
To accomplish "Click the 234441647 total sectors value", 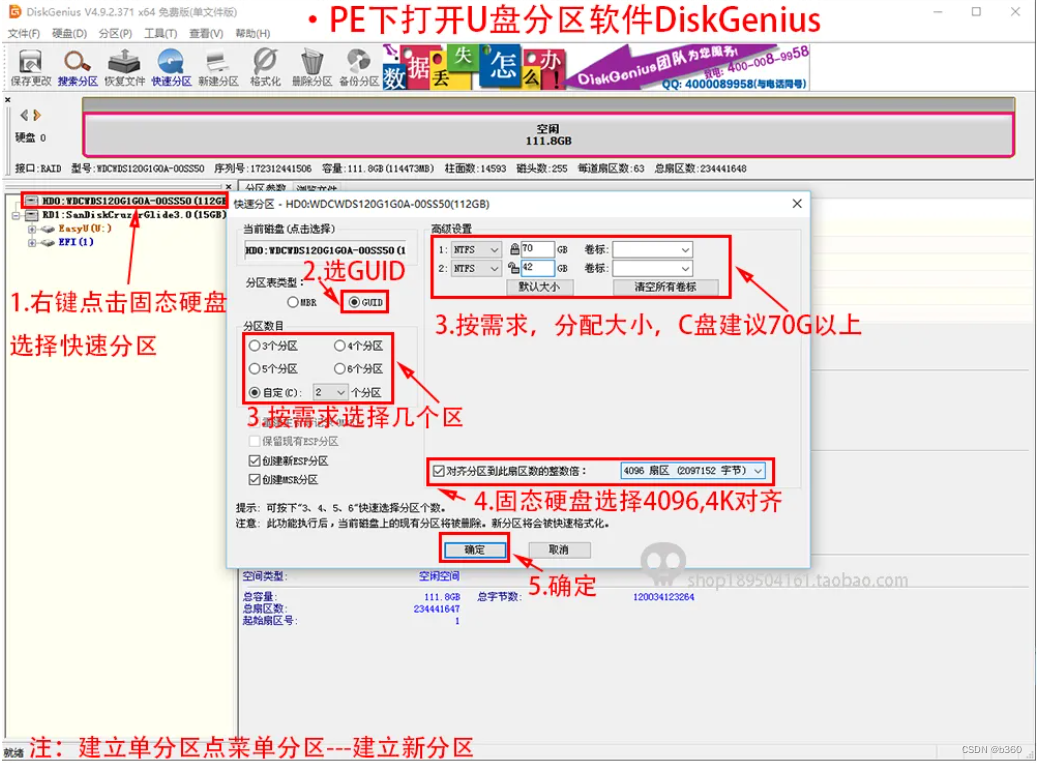I will pyautogui.click(x=436, y=609).
